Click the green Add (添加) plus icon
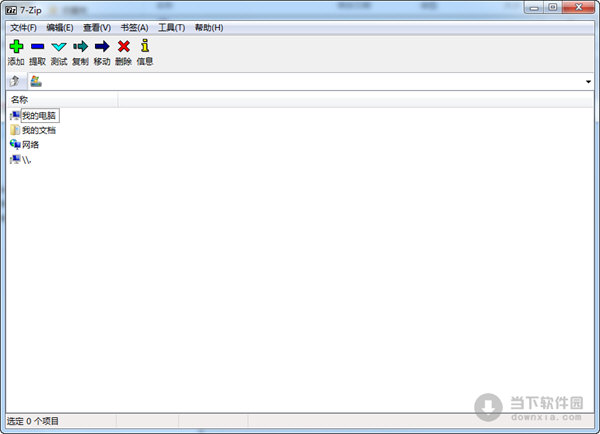This screenshot has width=600, height=434. pyautogui.click(x=16, y=46)
